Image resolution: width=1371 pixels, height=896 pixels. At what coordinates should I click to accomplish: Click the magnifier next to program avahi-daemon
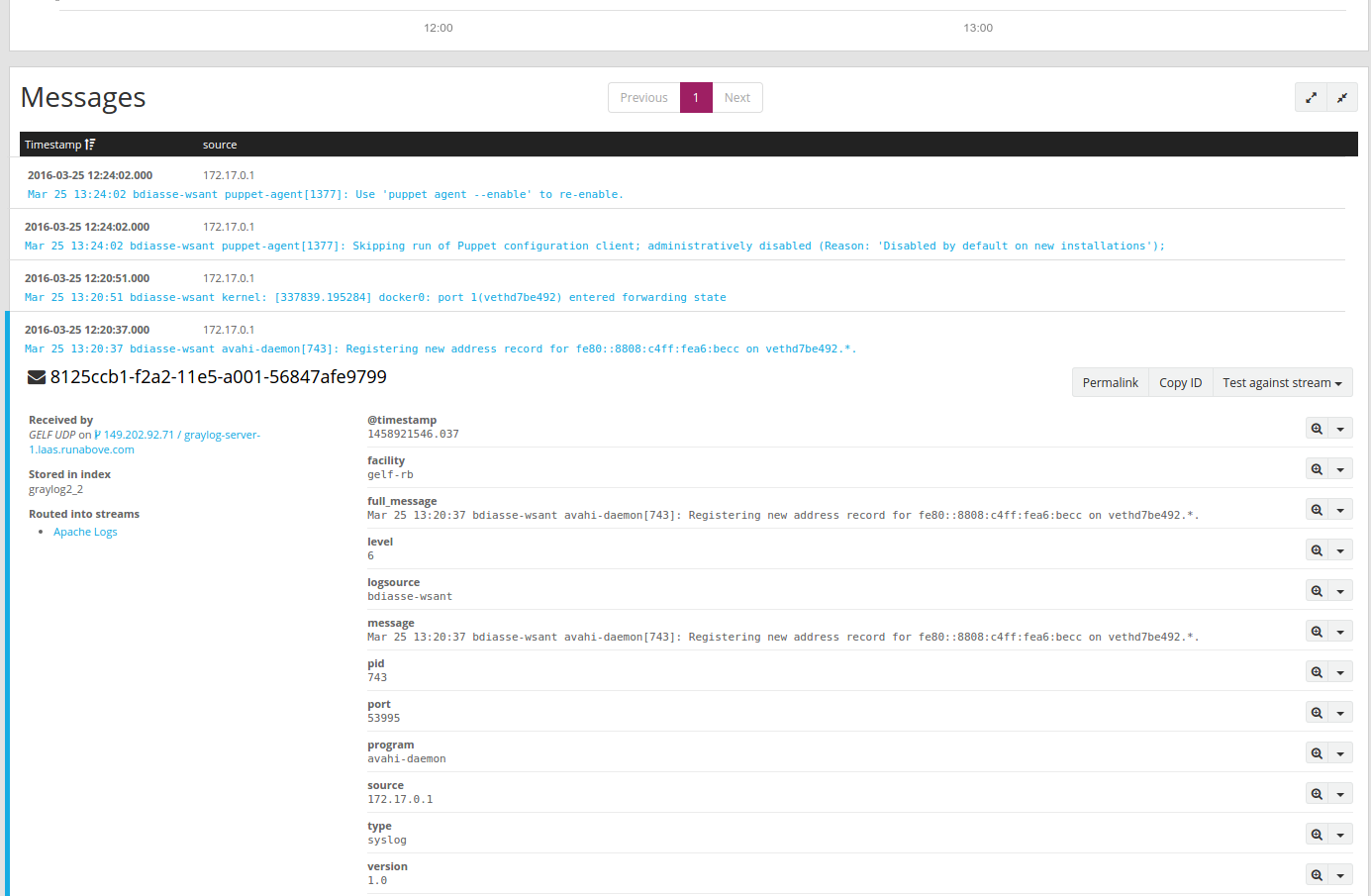tap(1316, 752)
